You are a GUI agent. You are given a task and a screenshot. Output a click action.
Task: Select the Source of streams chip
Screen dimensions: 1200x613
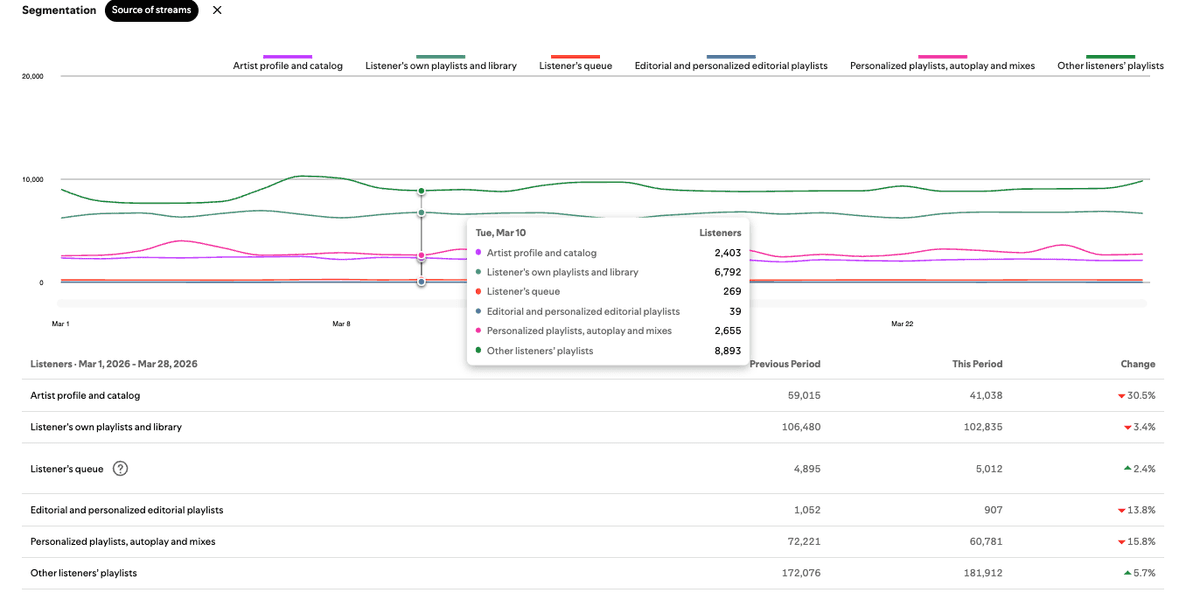(x=151, y=10)
